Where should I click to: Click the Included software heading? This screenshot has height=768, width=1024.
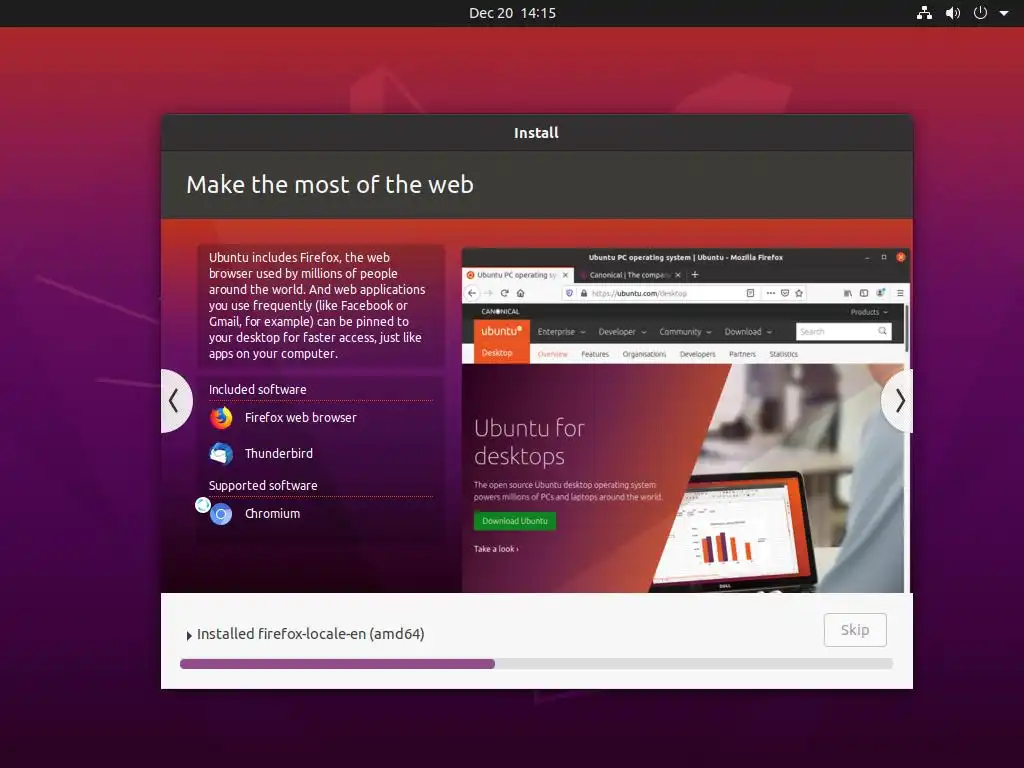pyautogui.click(x=257, y=389)
